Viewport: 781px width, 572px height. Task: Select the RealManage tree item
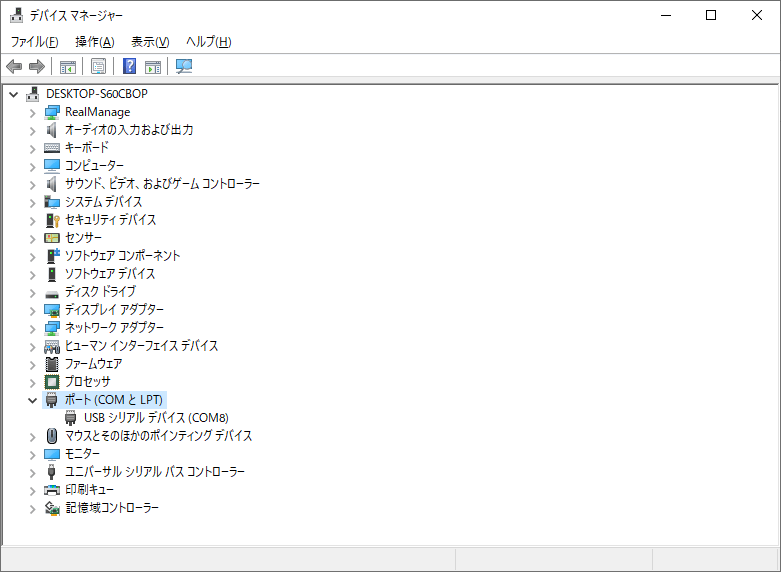(x=97, y=112)
